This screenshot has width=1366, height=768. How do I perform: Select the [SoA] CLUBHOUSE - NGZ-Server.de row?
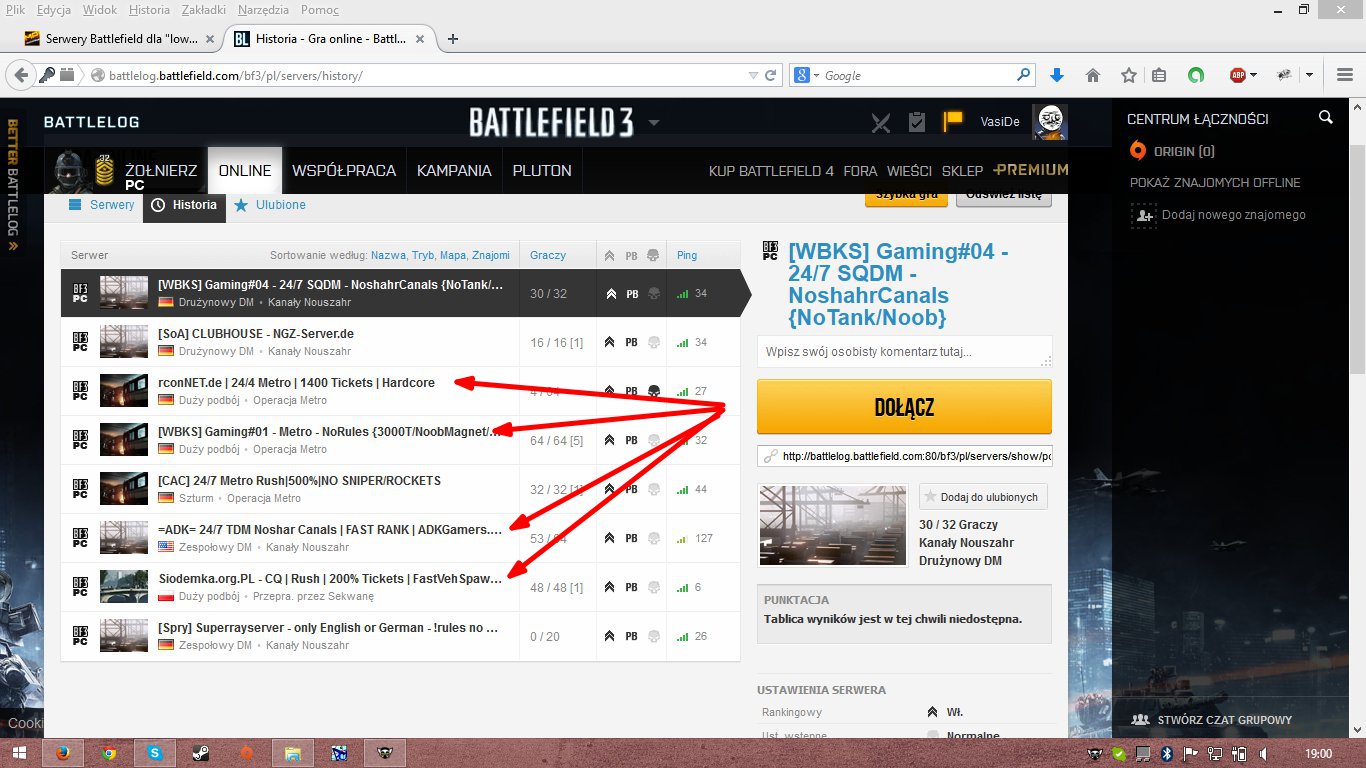point(400,342)
